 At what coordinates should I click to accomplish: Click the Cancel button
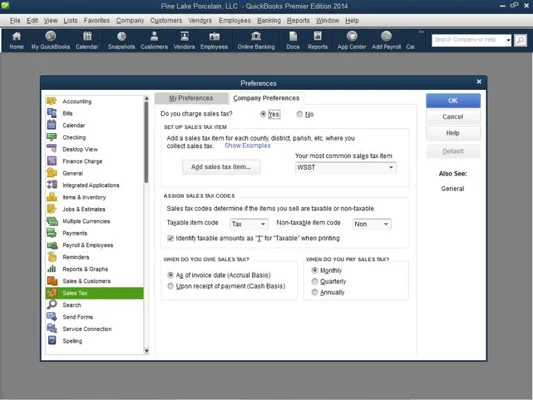(x=453, y=117)
